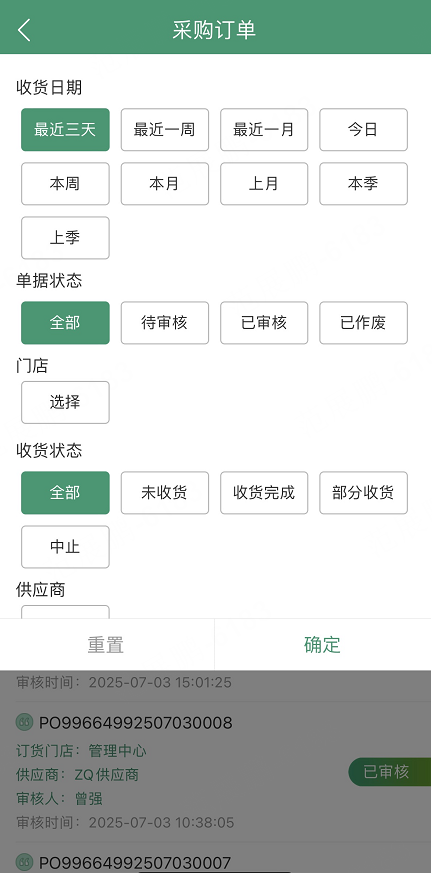Viewport: 432px width, 873px height.
Task: Select 最近一周 date range option
Action: (x=165, y=130)
